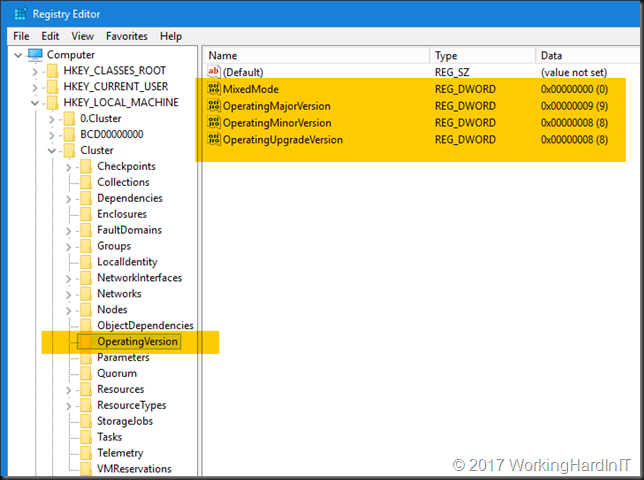This screenshot has height=480, width=644.
Task: Click the 0.Cluster folder icon
Action: click(x=69, y=119)
